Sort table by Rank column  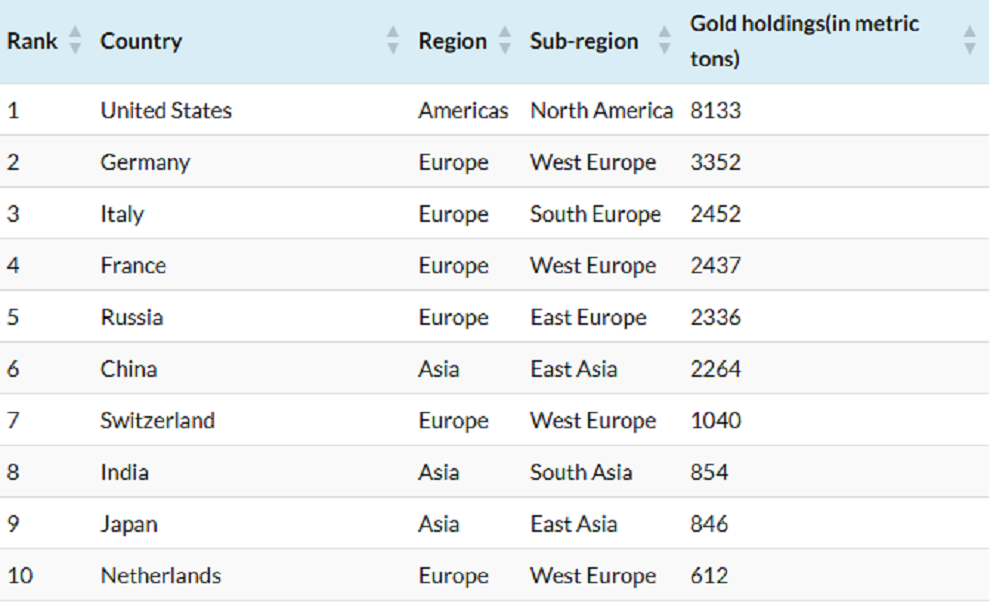(74, 41)
